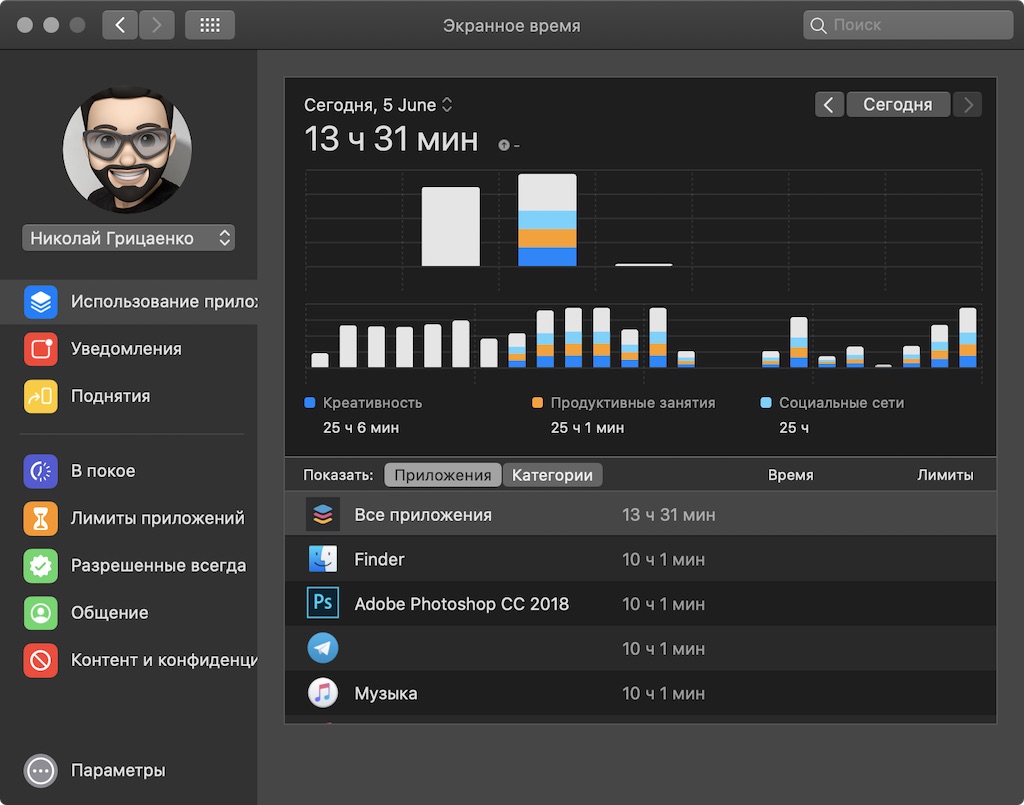Viewport: 1024px width, 805px height.
Task: Open Лимиты приложений hourglass icon
Action: click(40, 518)
